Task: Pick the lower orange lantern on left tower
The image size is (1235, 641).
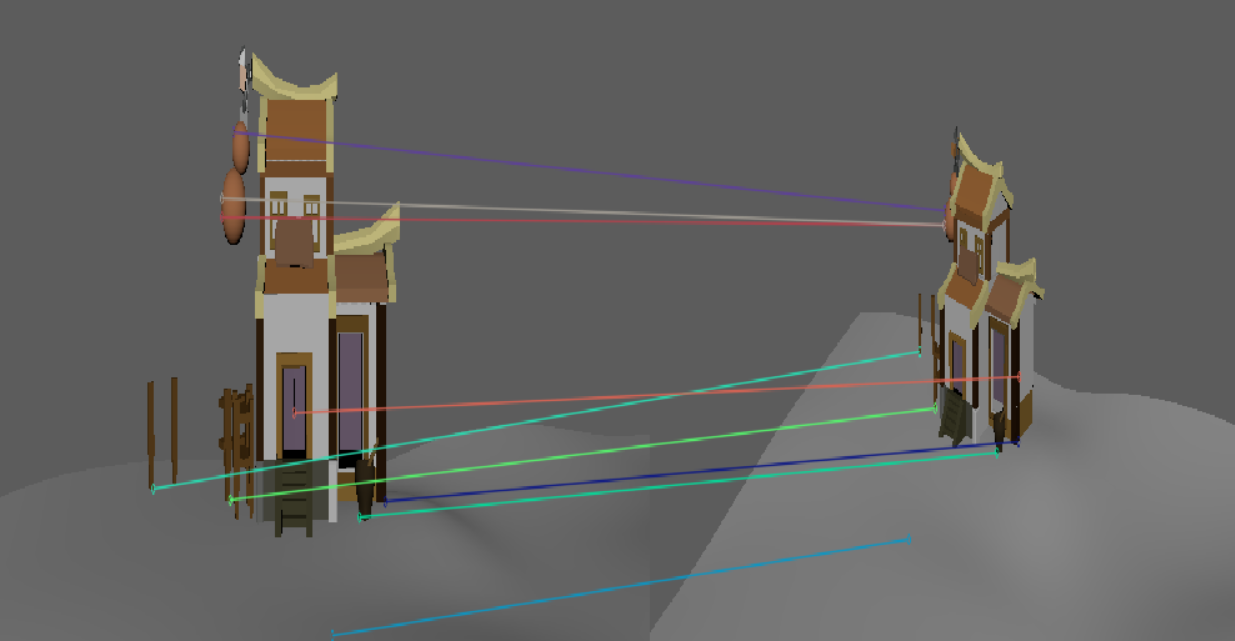Action: pos(233,207)
